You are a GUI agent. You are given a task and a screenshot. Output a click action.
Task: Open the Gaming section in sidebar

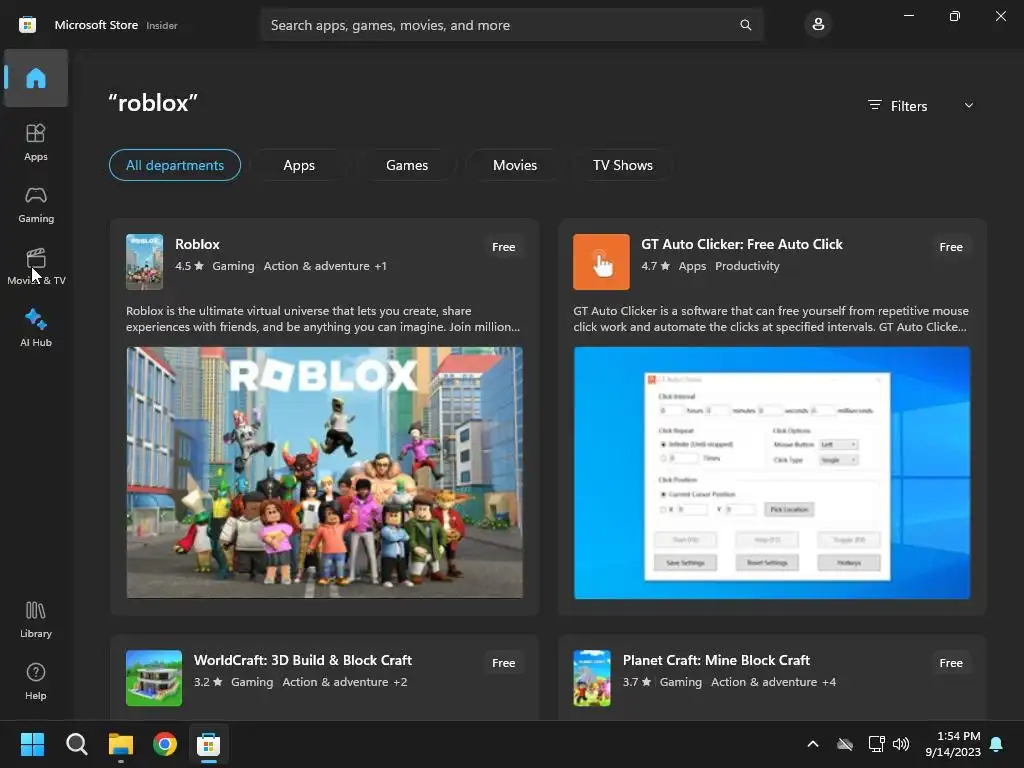tap(36, 204)
